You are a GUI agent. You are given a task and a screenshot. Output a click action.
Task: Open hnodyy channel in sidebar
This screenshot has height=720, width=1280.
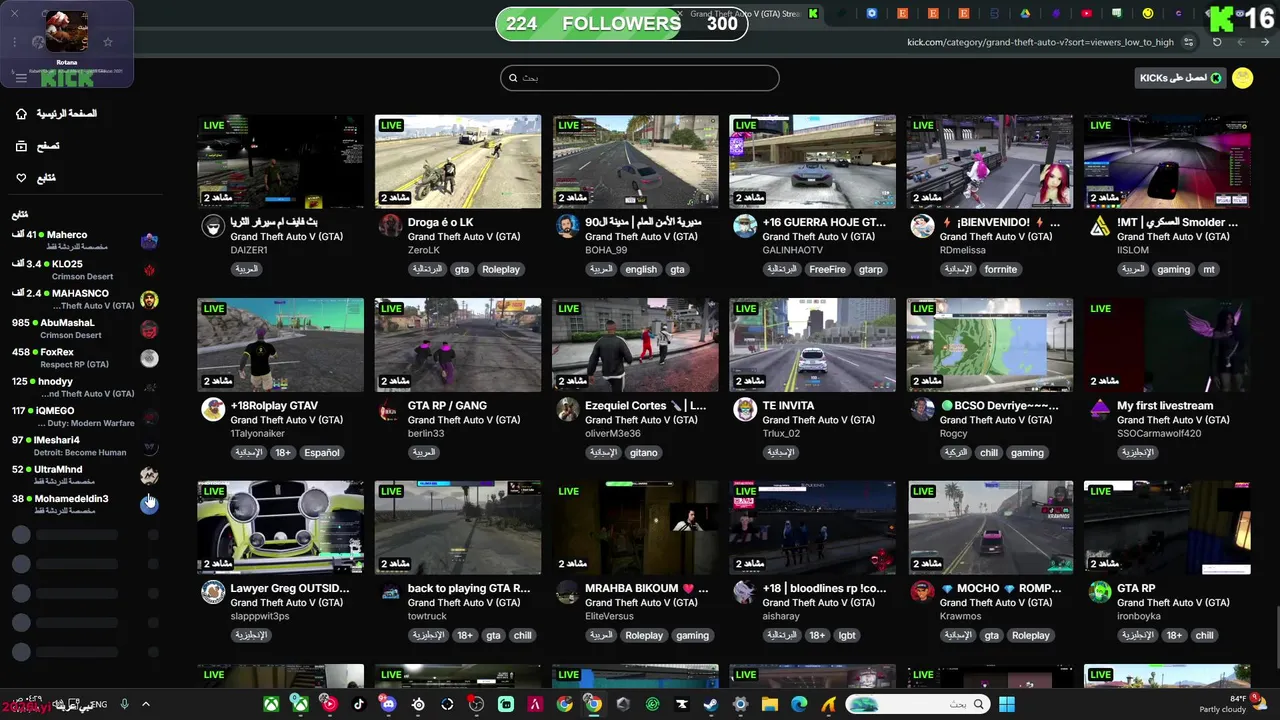coord(85,387)
